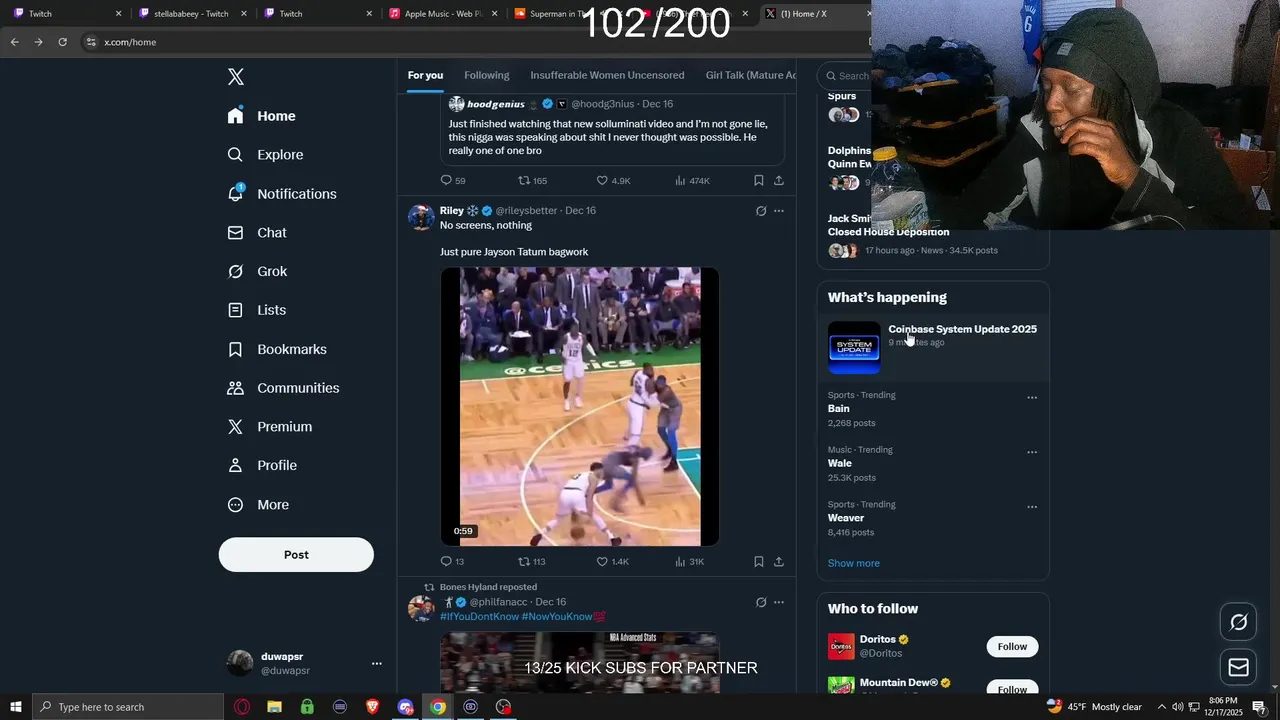View analytics of Riley post 31K
The width and height of the screenshot is (1280, 720).
[690, 562]
